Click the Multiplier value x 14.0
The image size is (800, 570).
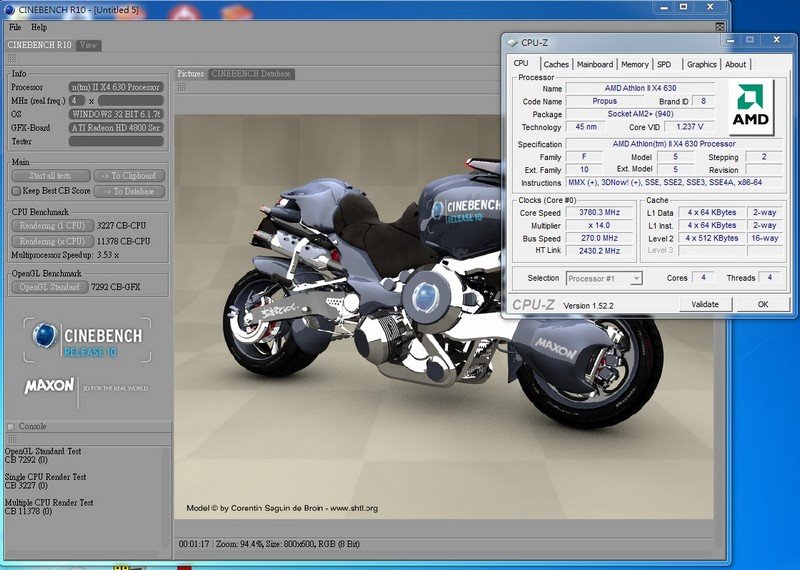599,225
